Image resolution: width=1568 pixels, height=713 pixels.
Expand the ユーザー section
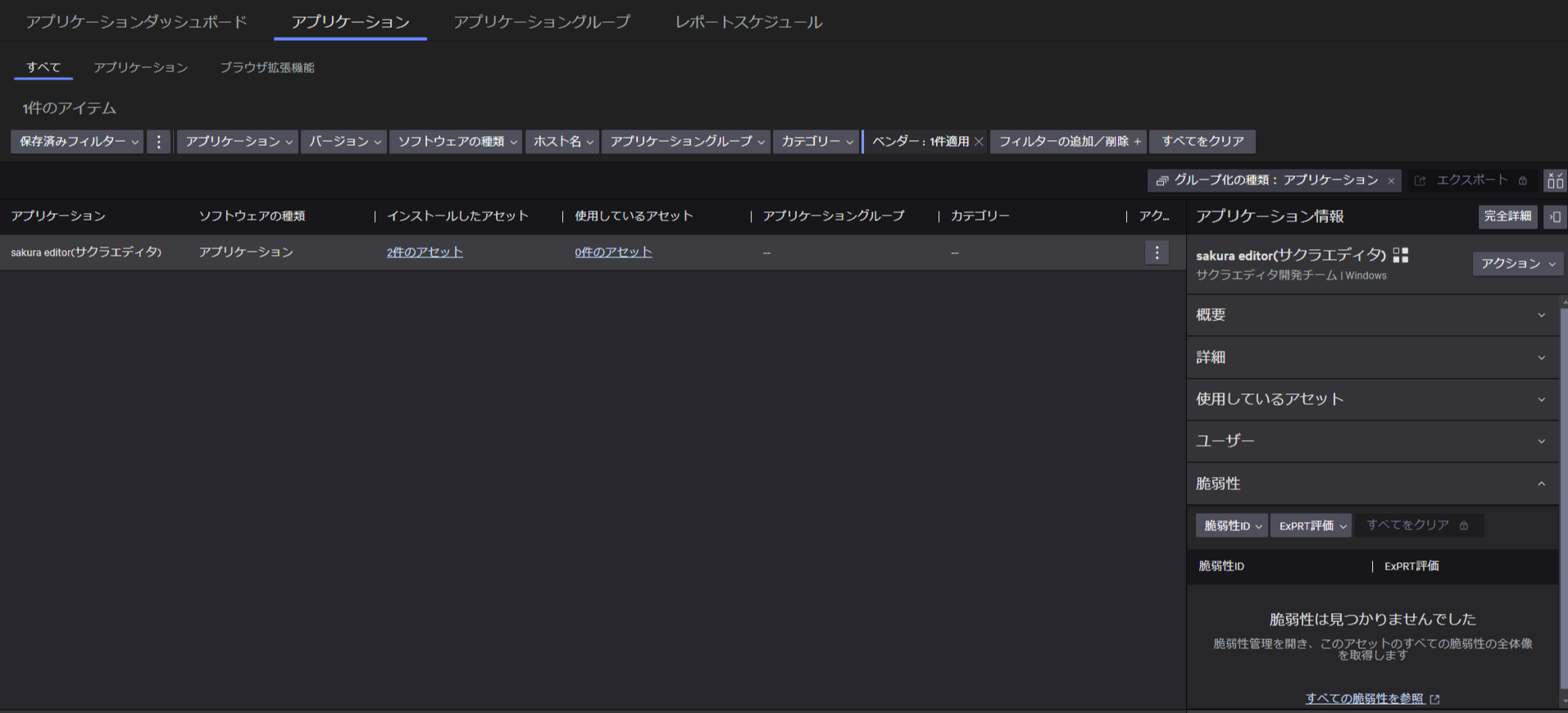[1373, 441]
